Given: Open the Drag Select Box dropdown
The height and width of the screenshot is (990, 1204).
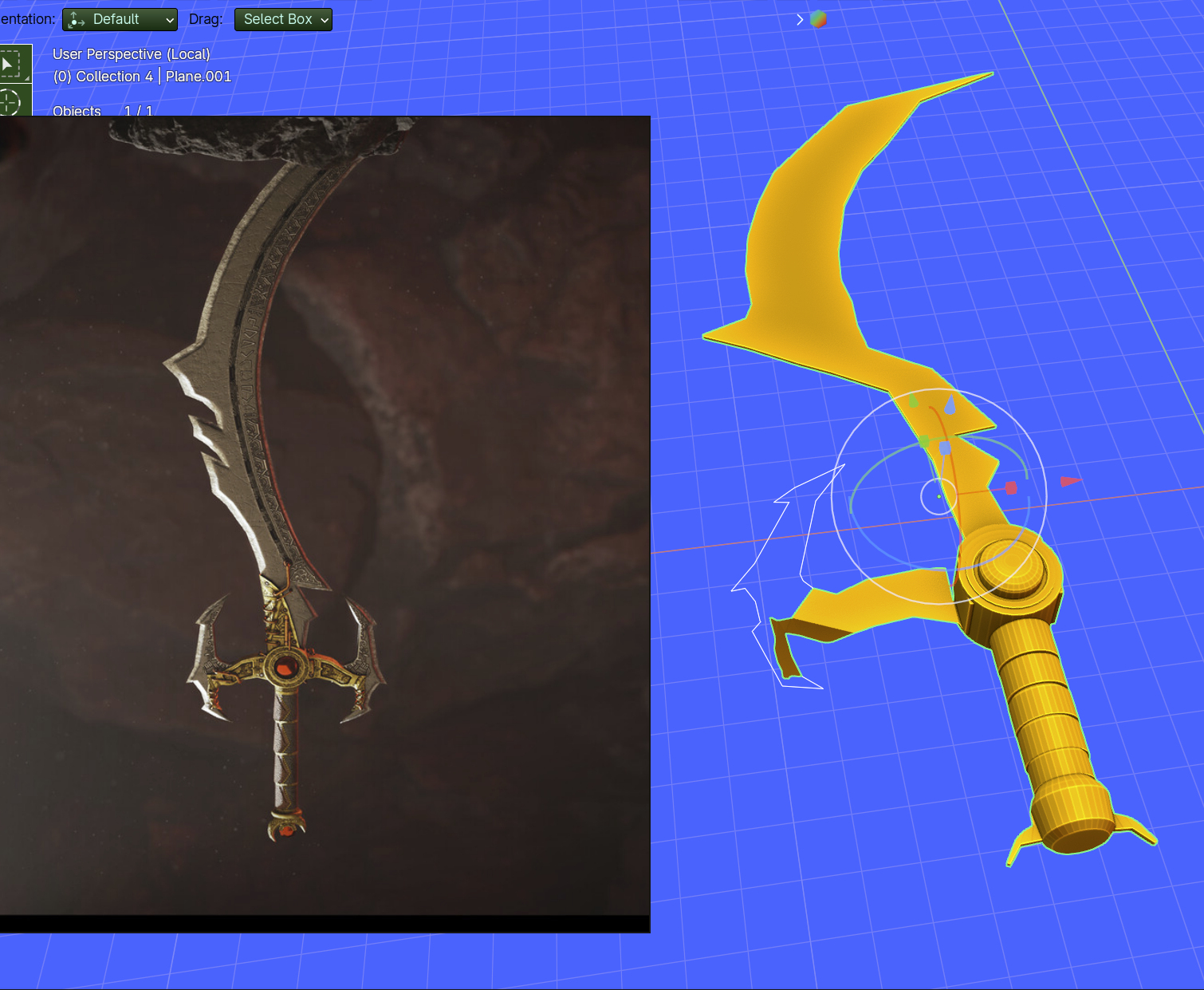Looking at the screenshot, I should tap(283, 19).
